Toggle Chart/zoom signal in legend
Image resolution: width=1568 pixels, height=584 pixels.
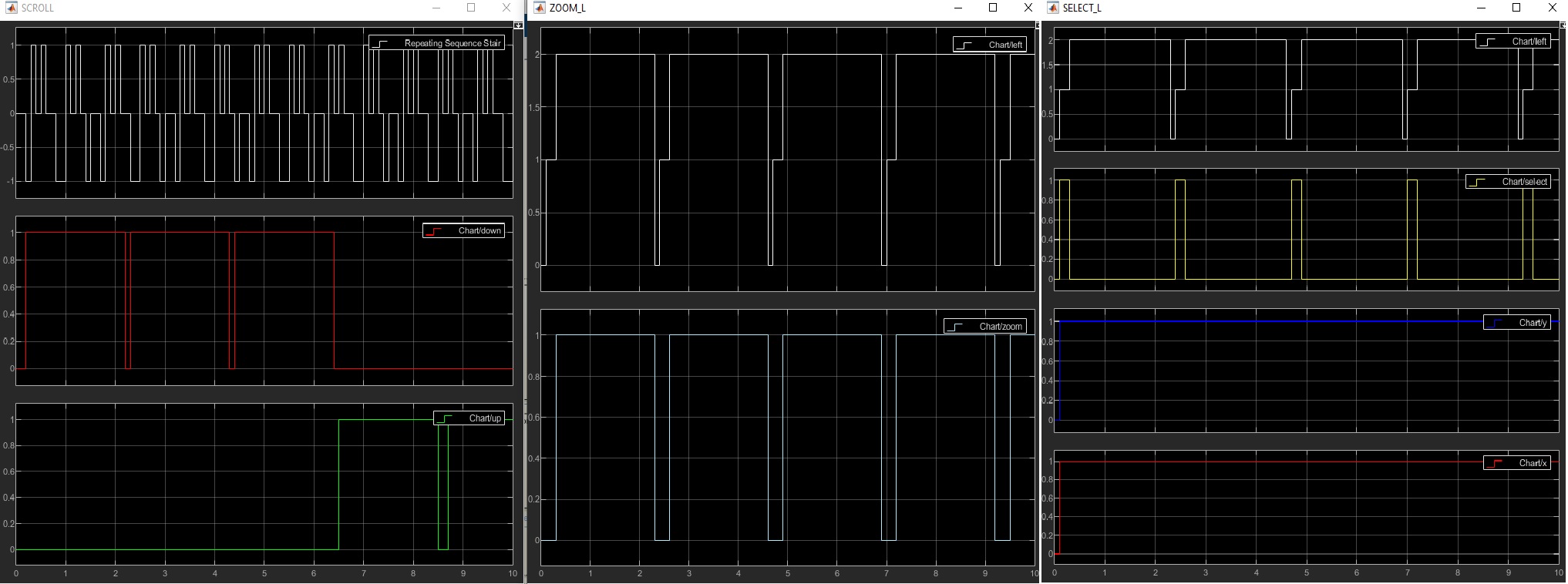point(984,327)
